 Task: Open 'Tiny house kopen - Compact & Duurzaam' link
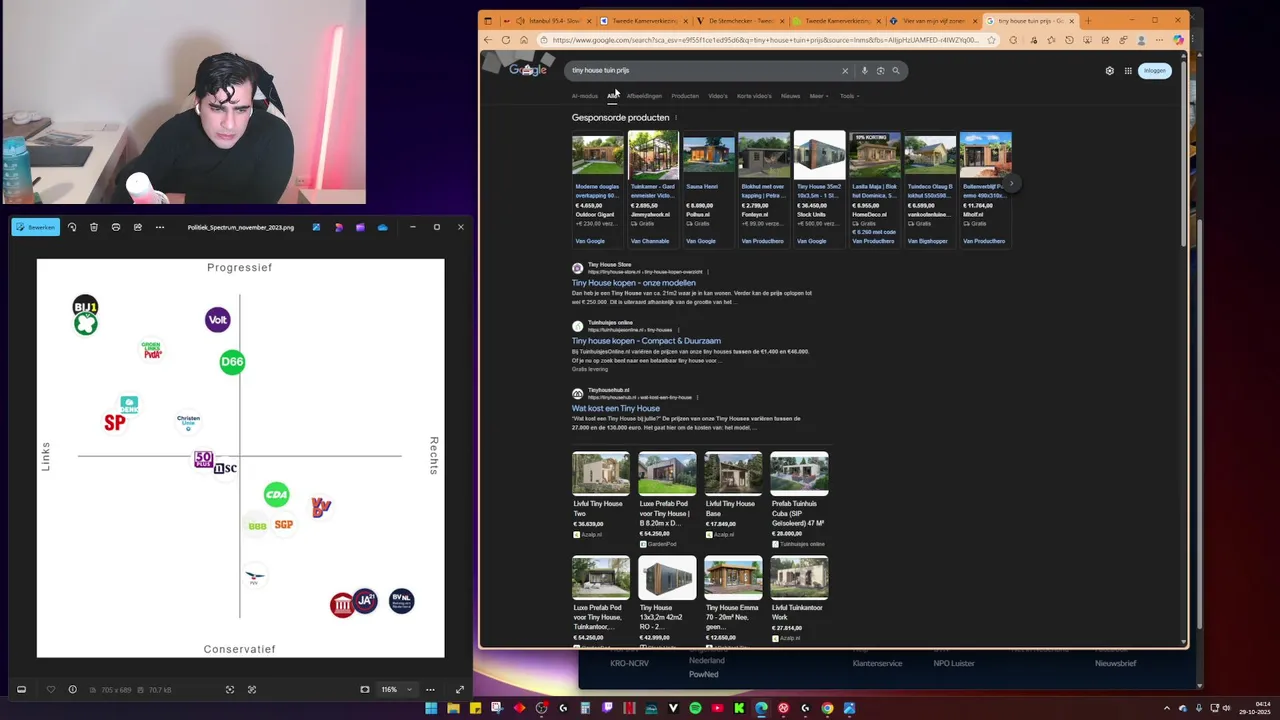(x=646, y=341)
